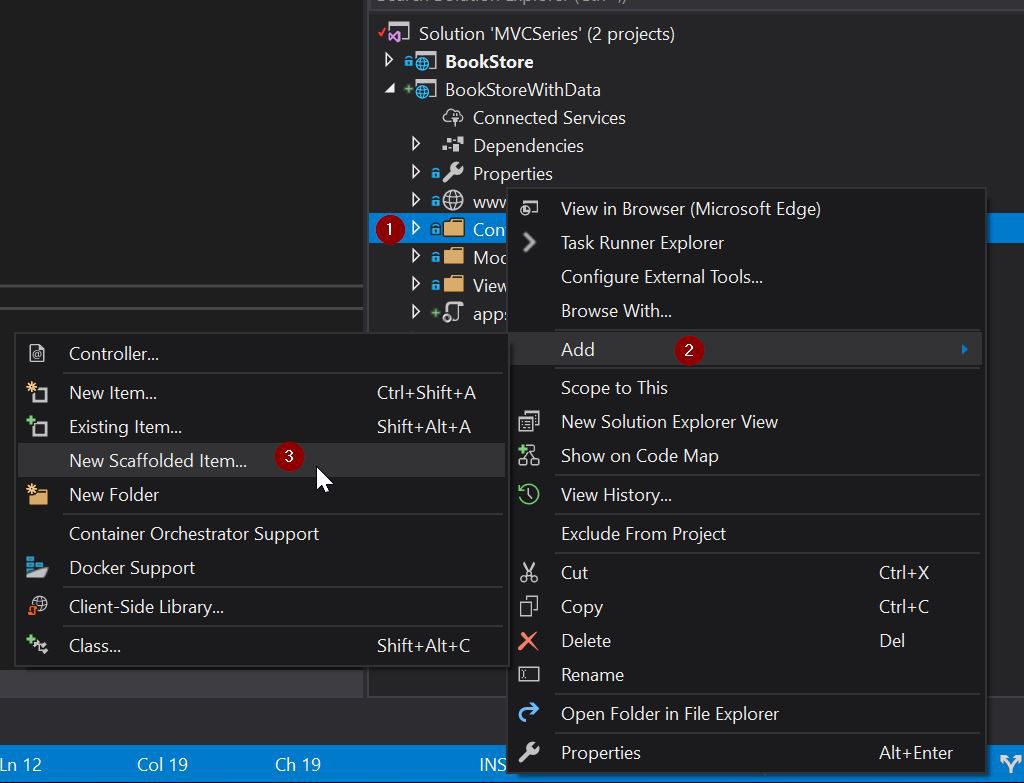Open the Add submenu

(x=578, y=349)
